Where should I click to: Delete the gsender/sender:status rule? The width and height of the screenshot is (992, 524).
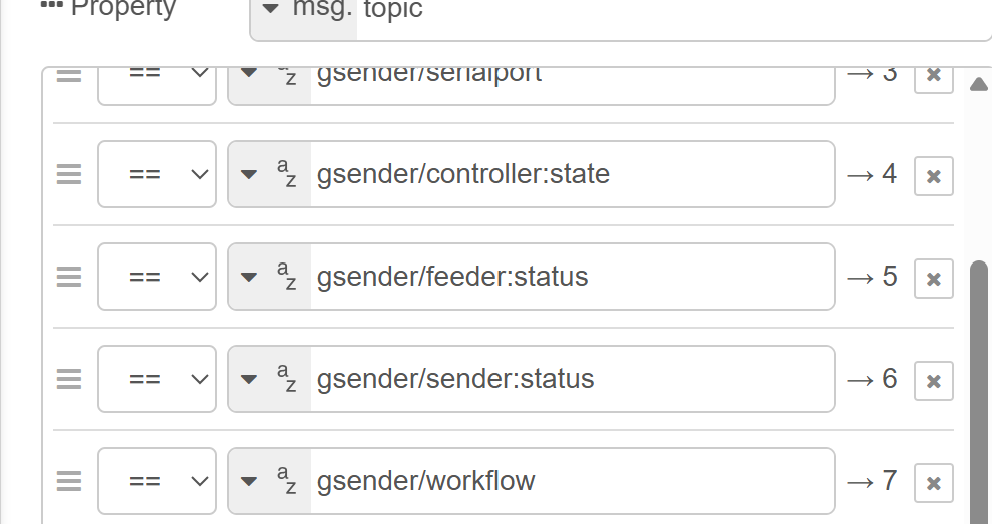933,381
